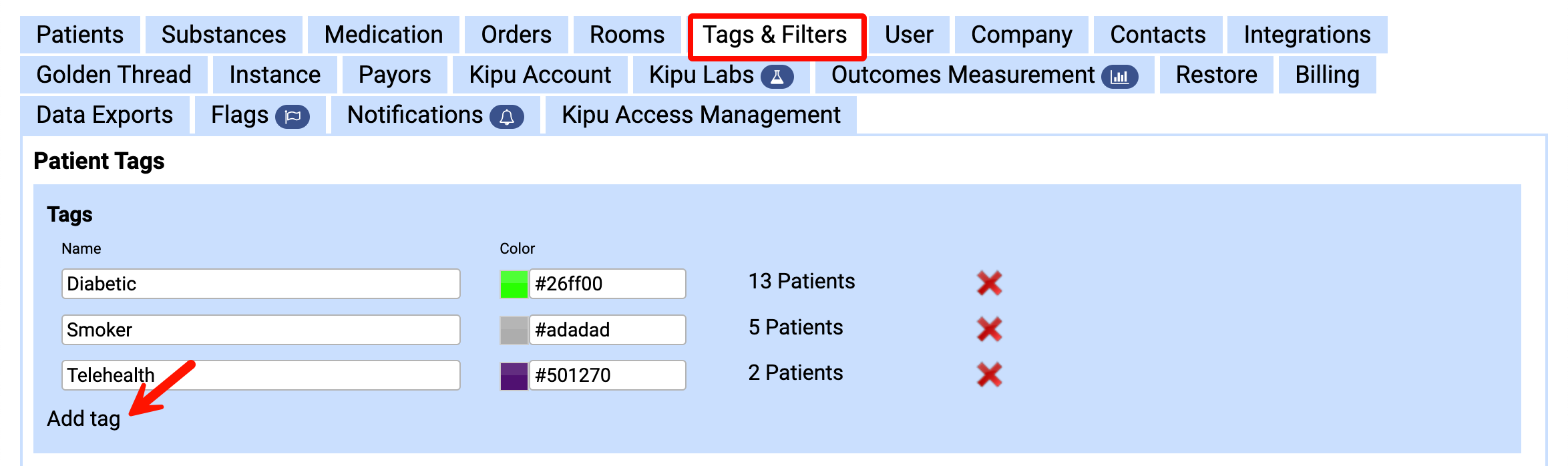The image size is (1568, 466).
Task: Delete the Diabetic tag with red X
Action: coord(989,283)
